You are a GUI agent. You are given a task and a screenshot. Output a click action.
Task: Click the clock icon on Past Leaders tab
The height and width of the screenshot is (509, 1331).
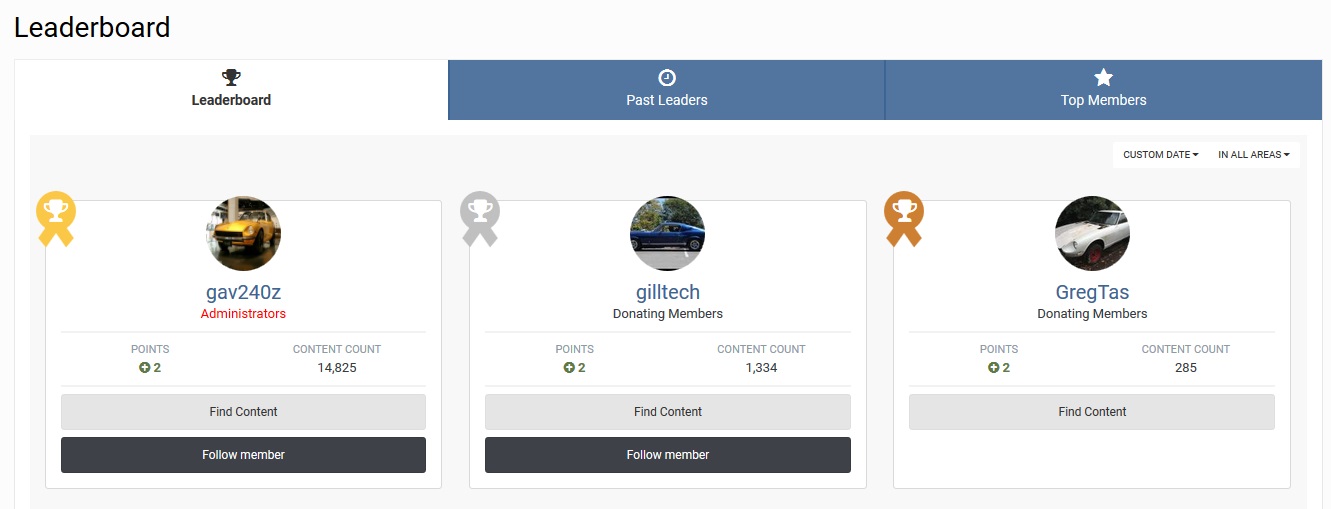[x=667, y=77]
